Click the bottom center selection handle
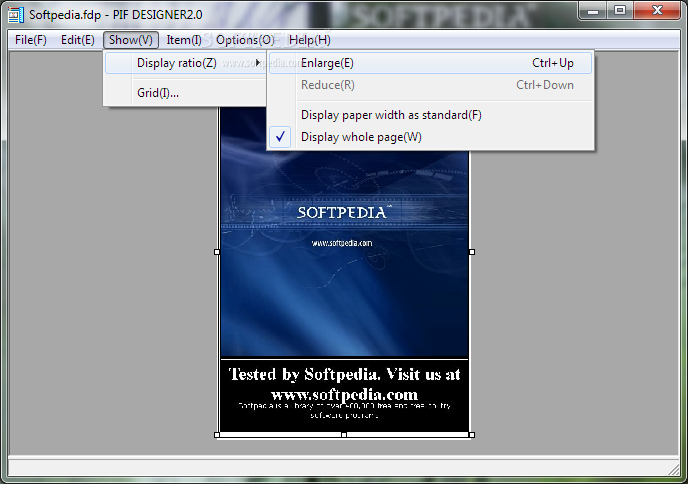 click(344, 434)
